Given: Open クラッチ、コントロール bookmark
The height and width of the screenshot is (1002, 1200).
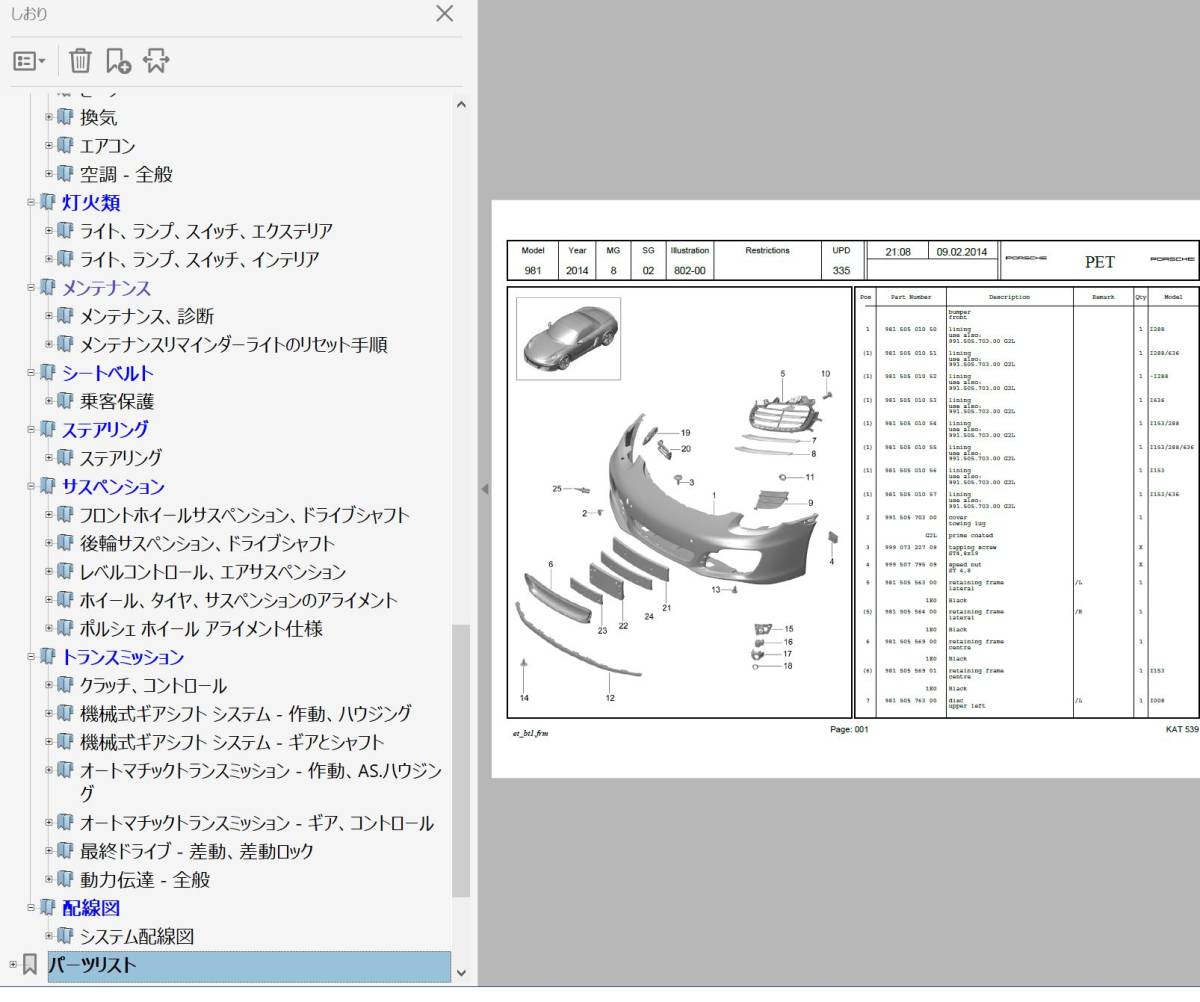Looking at the screenshot, I should 153,686.
